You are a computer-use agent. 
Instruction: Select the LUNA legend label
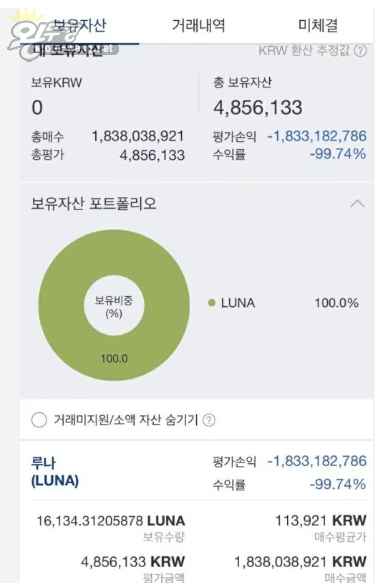point(238,303)
